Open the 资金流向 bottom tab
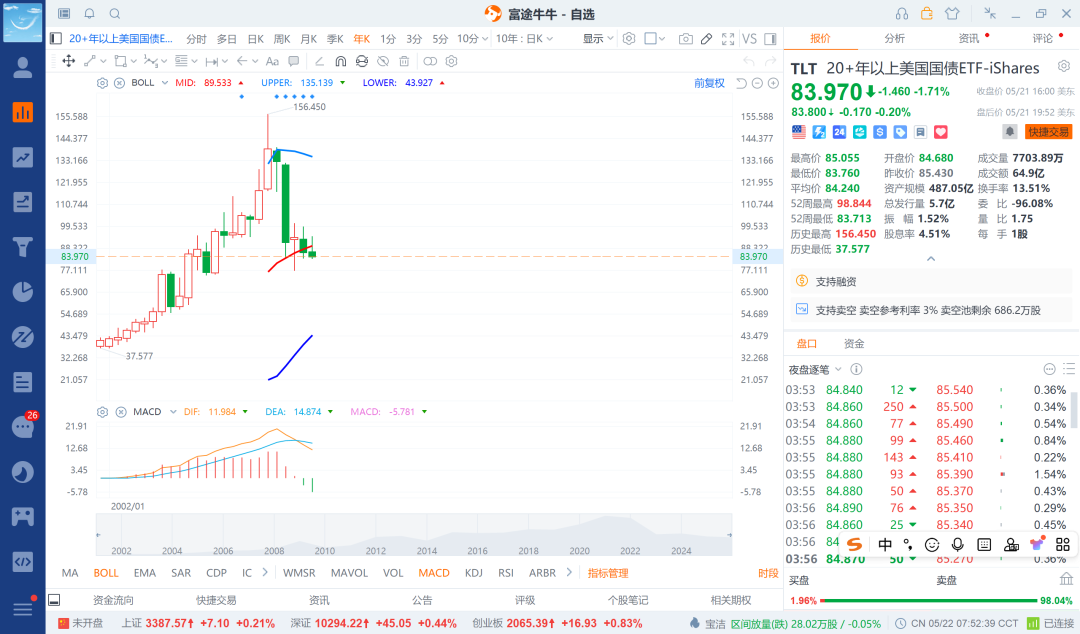This screenshot has height=634, width=1080. tap(113, 600)
